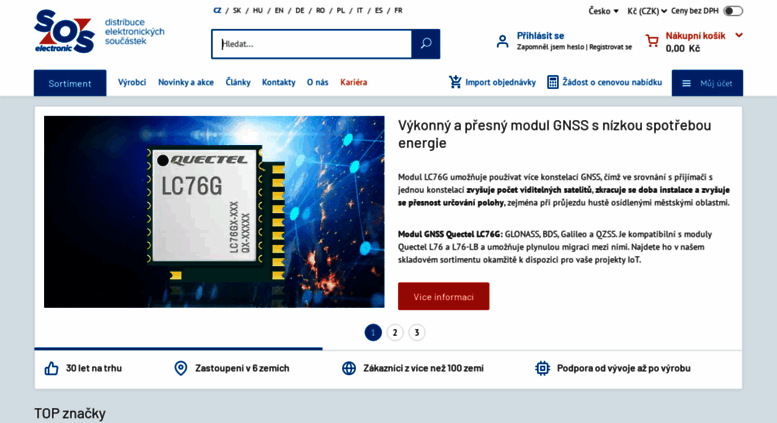The width and height of the screenshot is (777, 423).
Task: Click the globe icon for Zákazníci
Action: pos(349,368)
